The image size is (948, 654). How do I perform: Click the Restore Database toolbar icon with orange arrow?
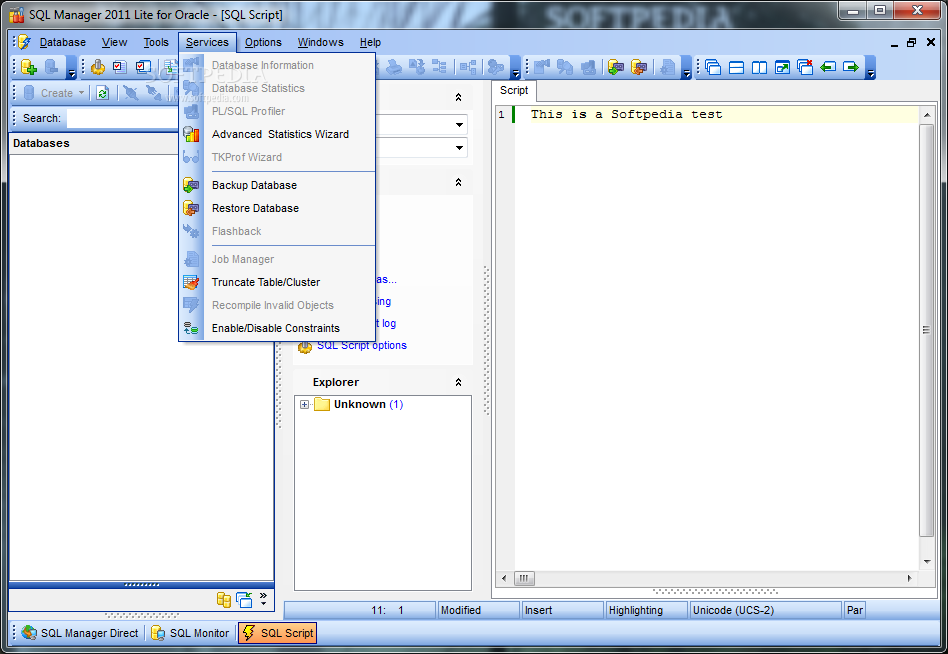(x=639, y=67)
